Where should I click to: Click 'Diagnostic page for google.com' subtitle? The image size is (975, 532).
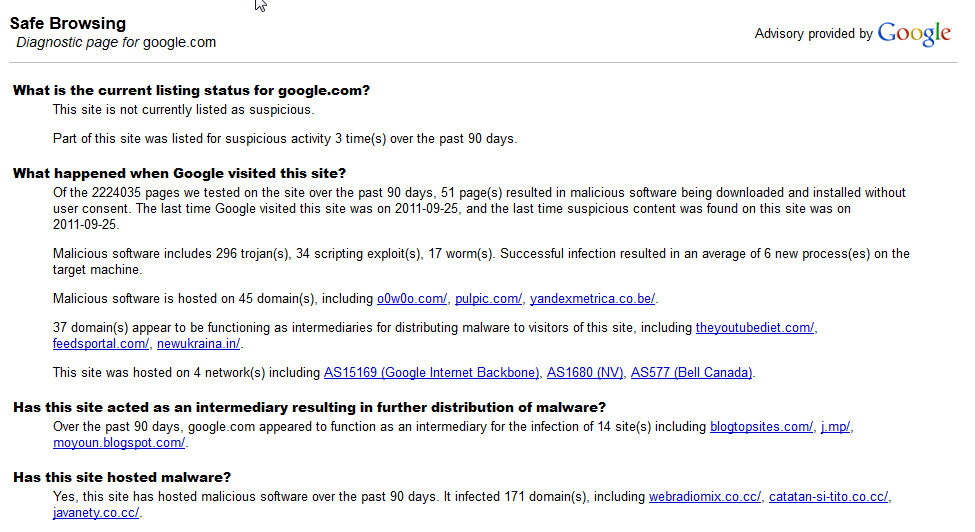coord(116,42)
